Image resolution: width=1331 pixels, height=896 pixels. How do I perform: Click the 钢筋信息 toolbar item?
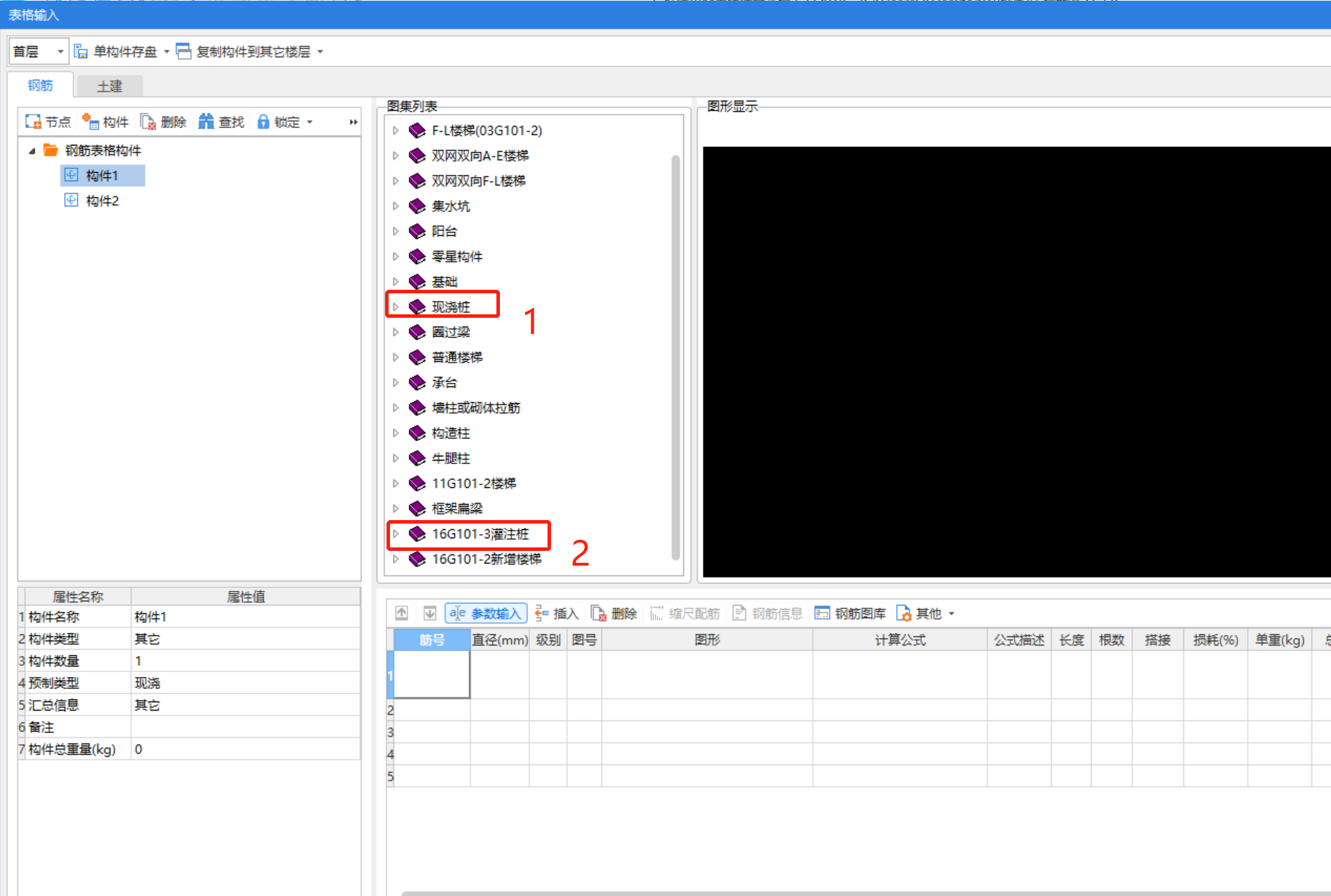point(767,614)
